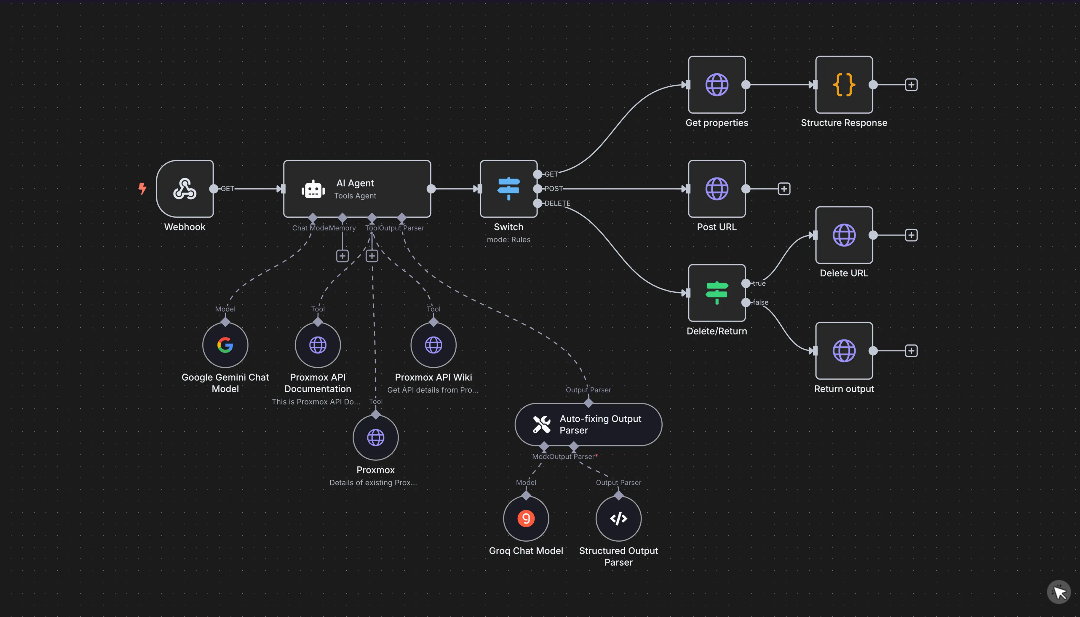
Task: Click the Webhook GET output connector
Action: (x=214, y=189)
